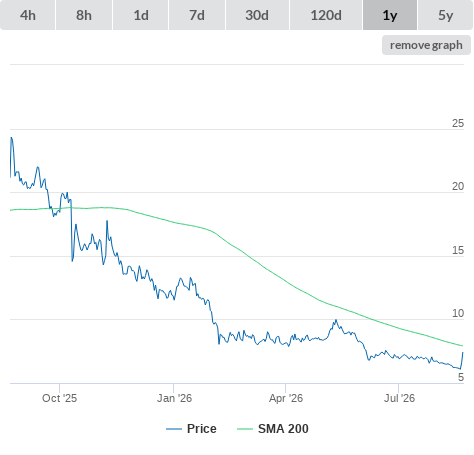Switch to the 8h time range
Viewport: 474px width, 455px height.
point(84,15)
